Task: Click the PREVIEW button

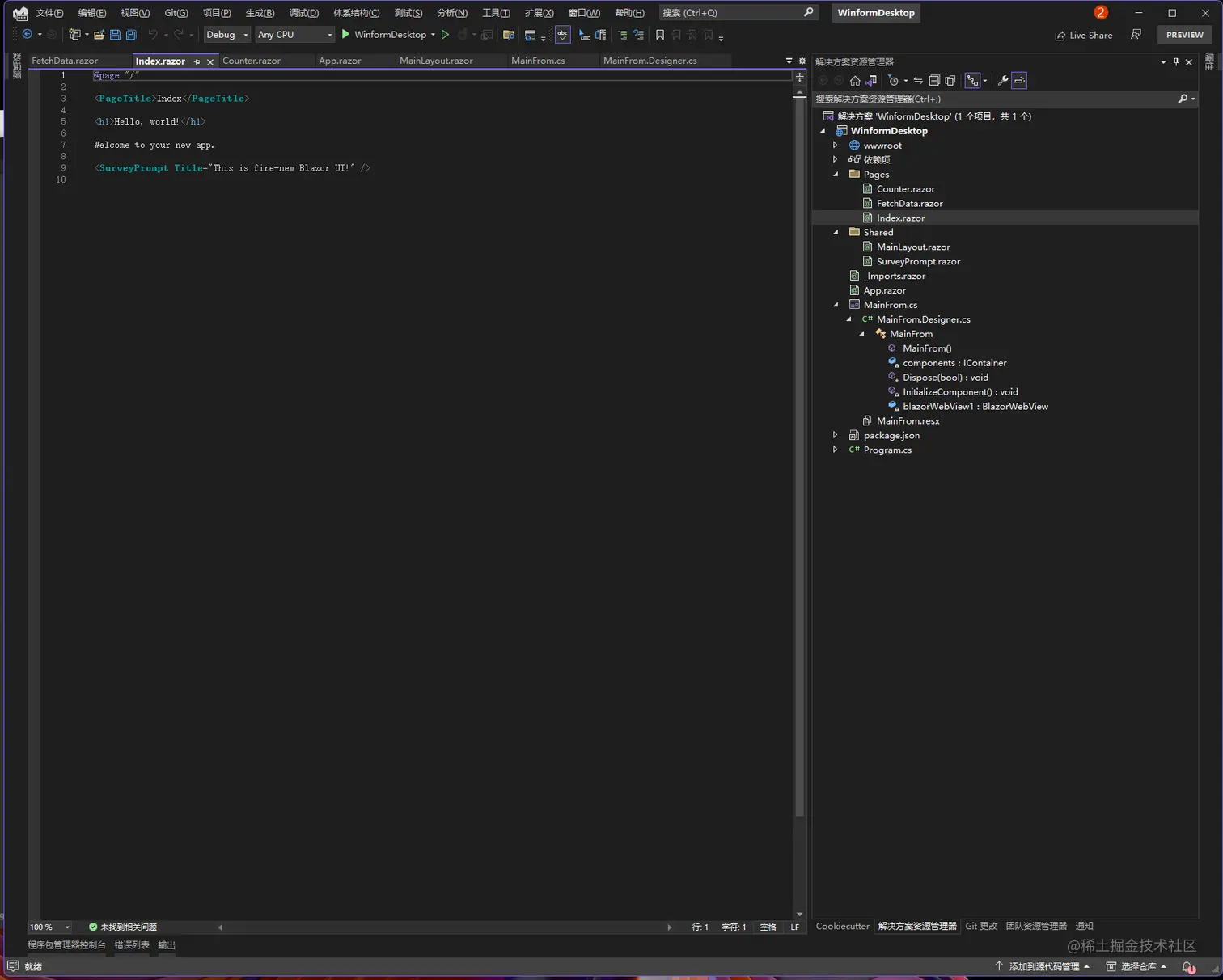Action: click(1185, 35)
